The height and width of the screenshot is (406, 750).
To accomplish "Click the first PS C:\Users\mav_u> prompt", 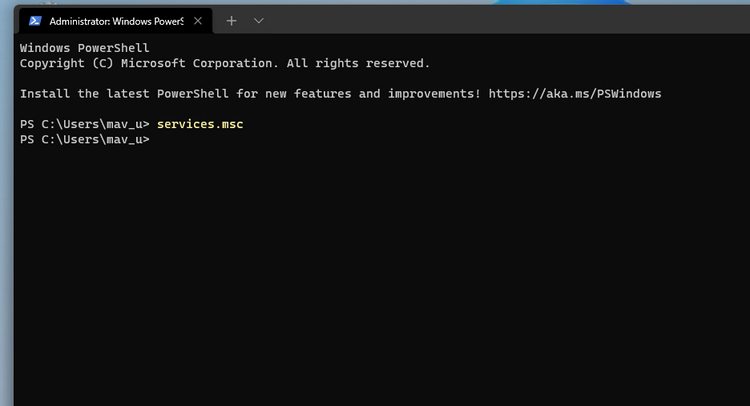I will pyautogui.click(x=84, y=124).
